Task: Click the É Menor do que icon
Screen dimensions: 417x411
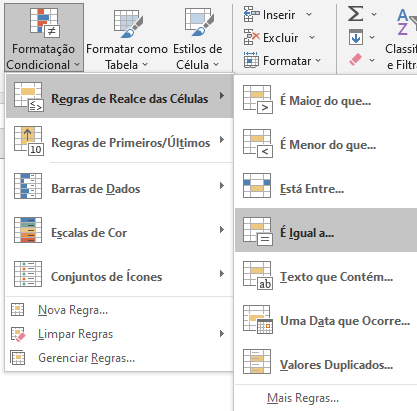Action: [258, 143]
